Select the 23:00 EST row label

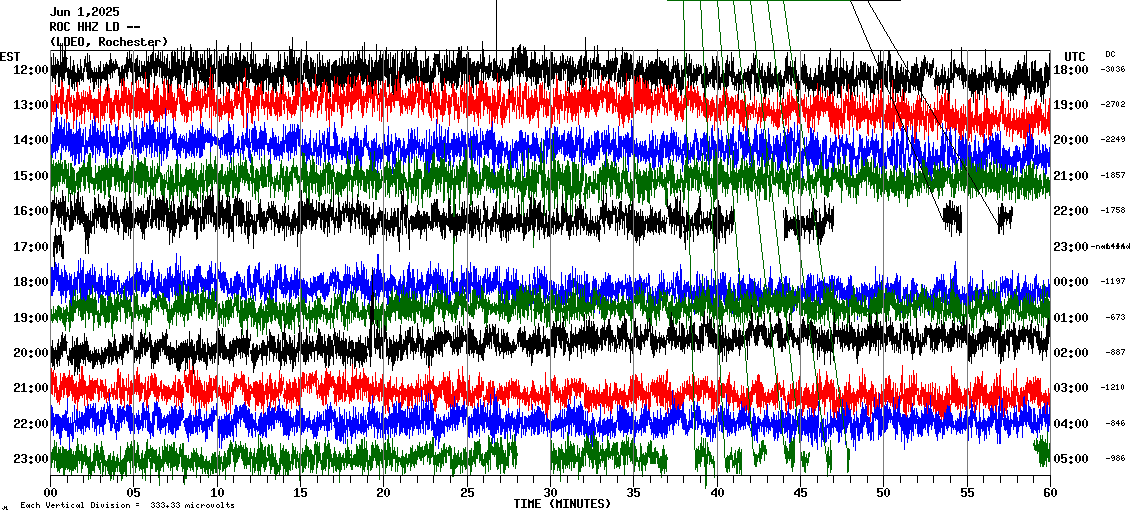click(x=31, y=459)
